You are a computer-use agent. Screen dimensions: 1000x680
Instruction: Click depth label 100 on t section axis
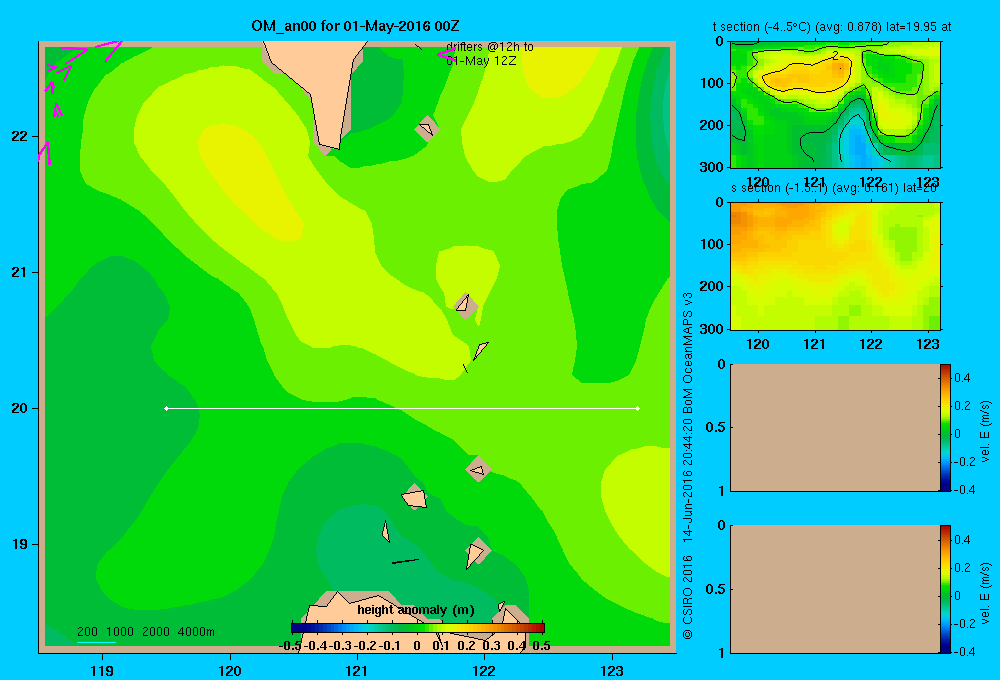click(712, 83)
